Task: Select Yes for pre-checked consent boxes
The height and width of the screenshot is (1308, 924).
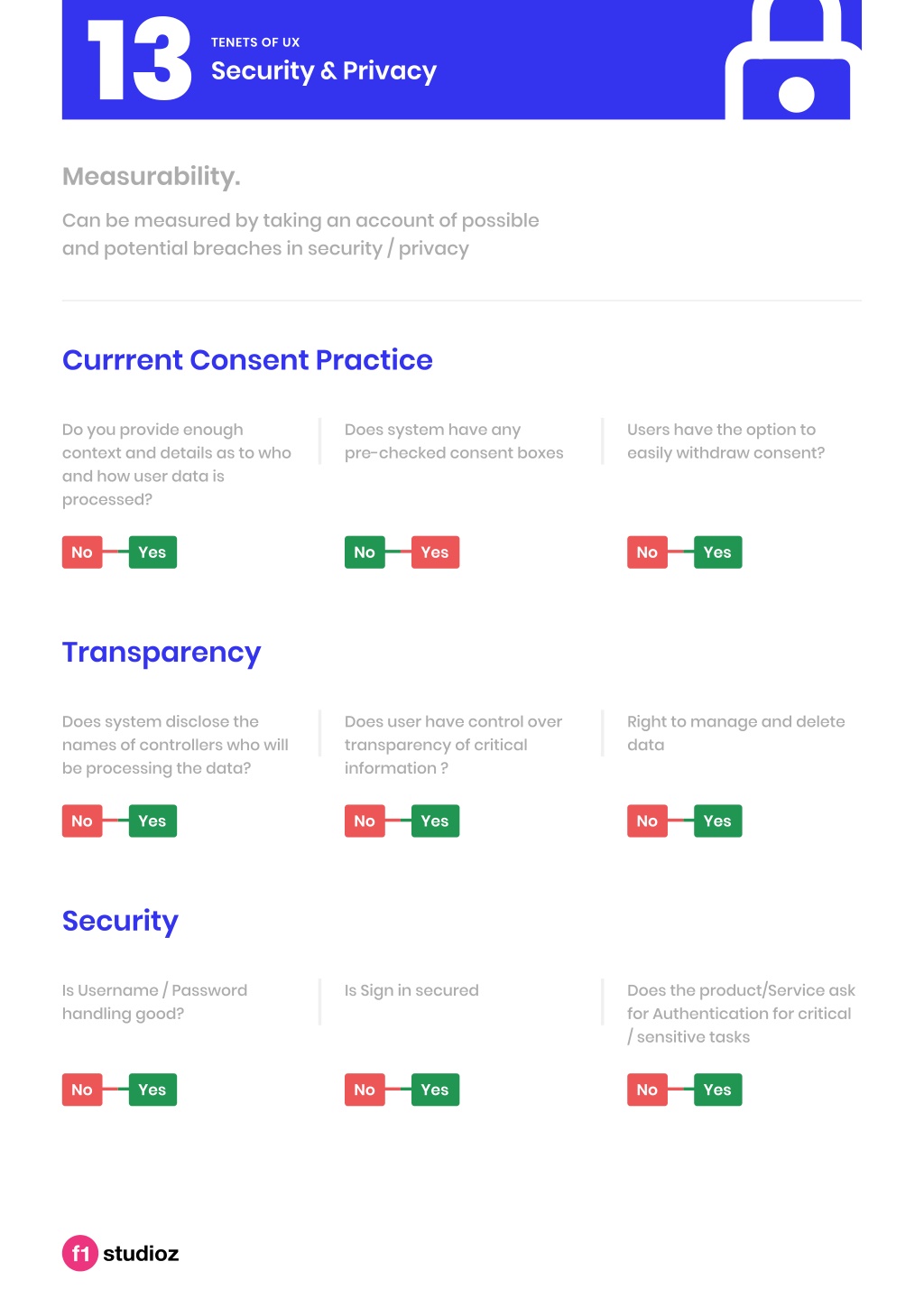Action: [x=435, y=552]
